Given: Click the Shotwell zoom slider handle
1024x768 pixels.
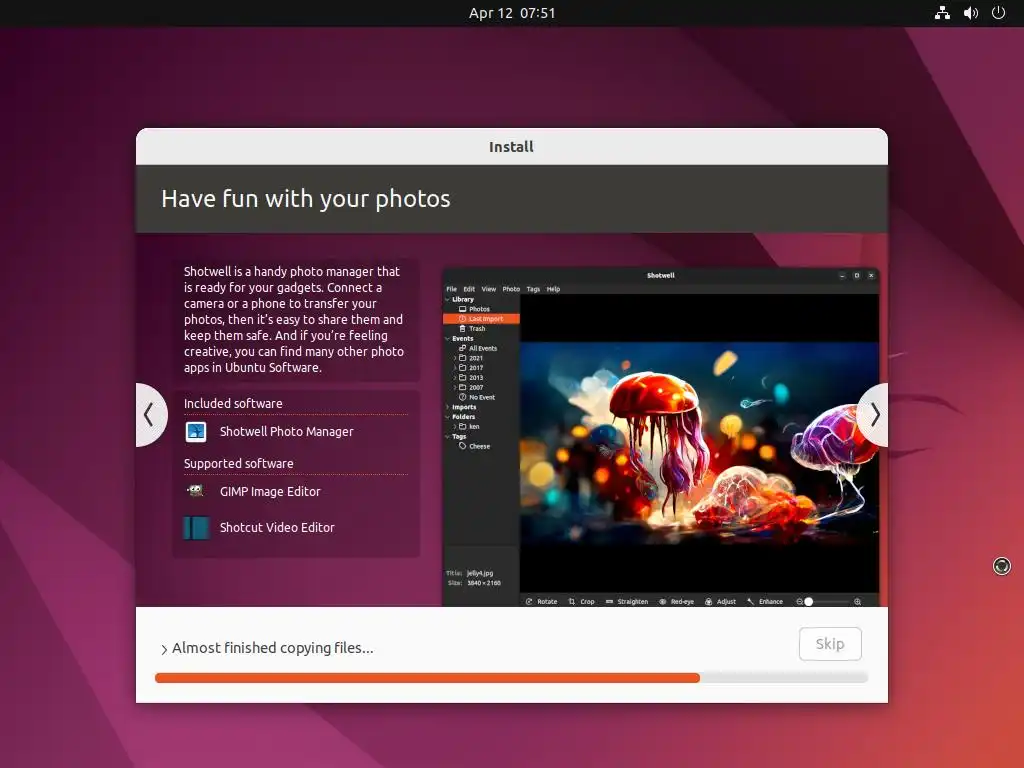Looking at the screenshot, I should [808, 601].
